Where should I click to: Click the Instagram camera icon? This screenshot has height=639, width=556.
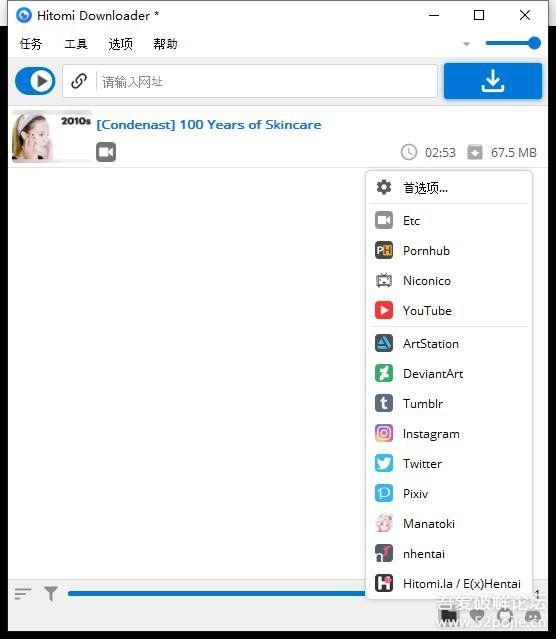384,434
